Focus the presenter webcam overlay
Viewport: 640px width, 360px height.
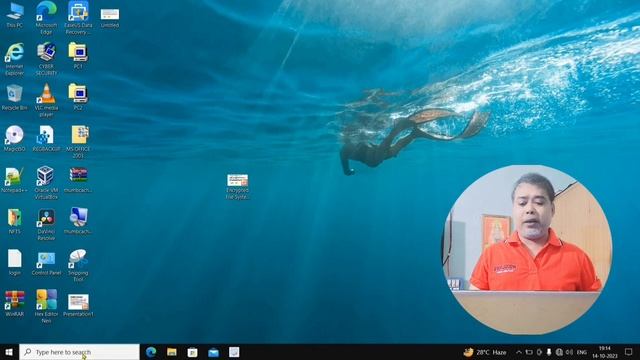pyautogui.click(x=527, y=250)
